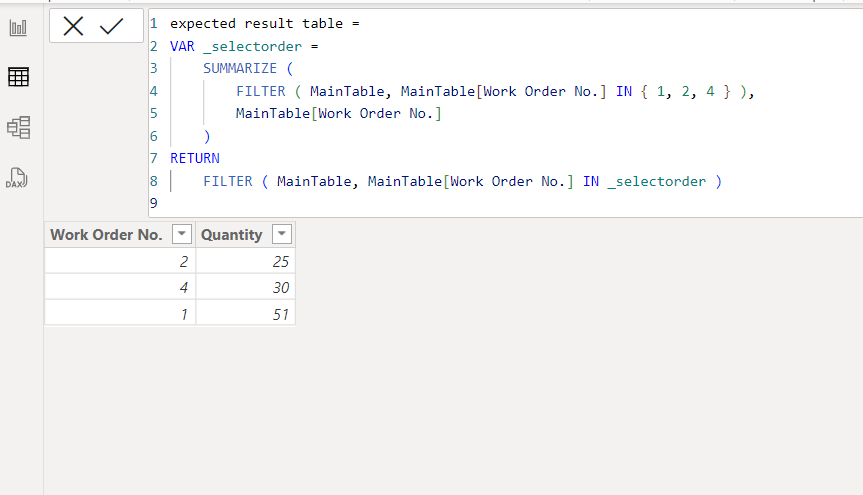Click the cell with Work Order No. 2
This screenshot has height=495, width=863.
(x=120, y=261)
